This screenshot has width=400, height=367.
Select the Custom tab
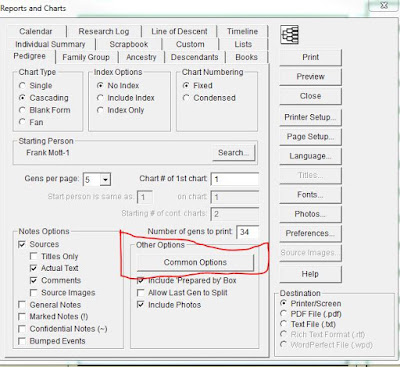point(190,44)
